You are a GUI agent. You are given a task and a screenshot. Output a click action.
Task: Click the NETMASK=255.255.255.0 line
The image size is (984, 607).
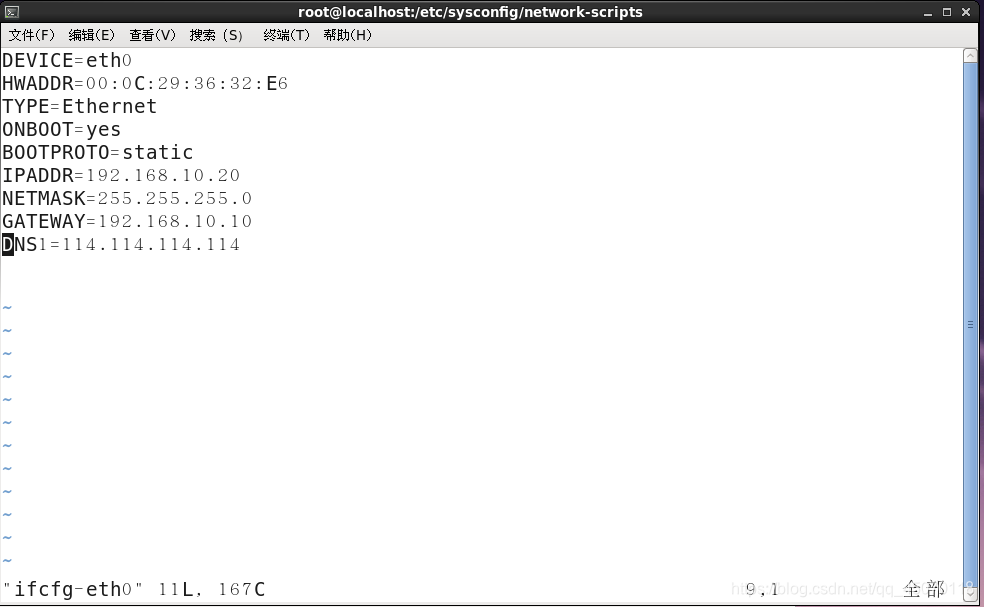pyautogui.click(x=127, y=198)
